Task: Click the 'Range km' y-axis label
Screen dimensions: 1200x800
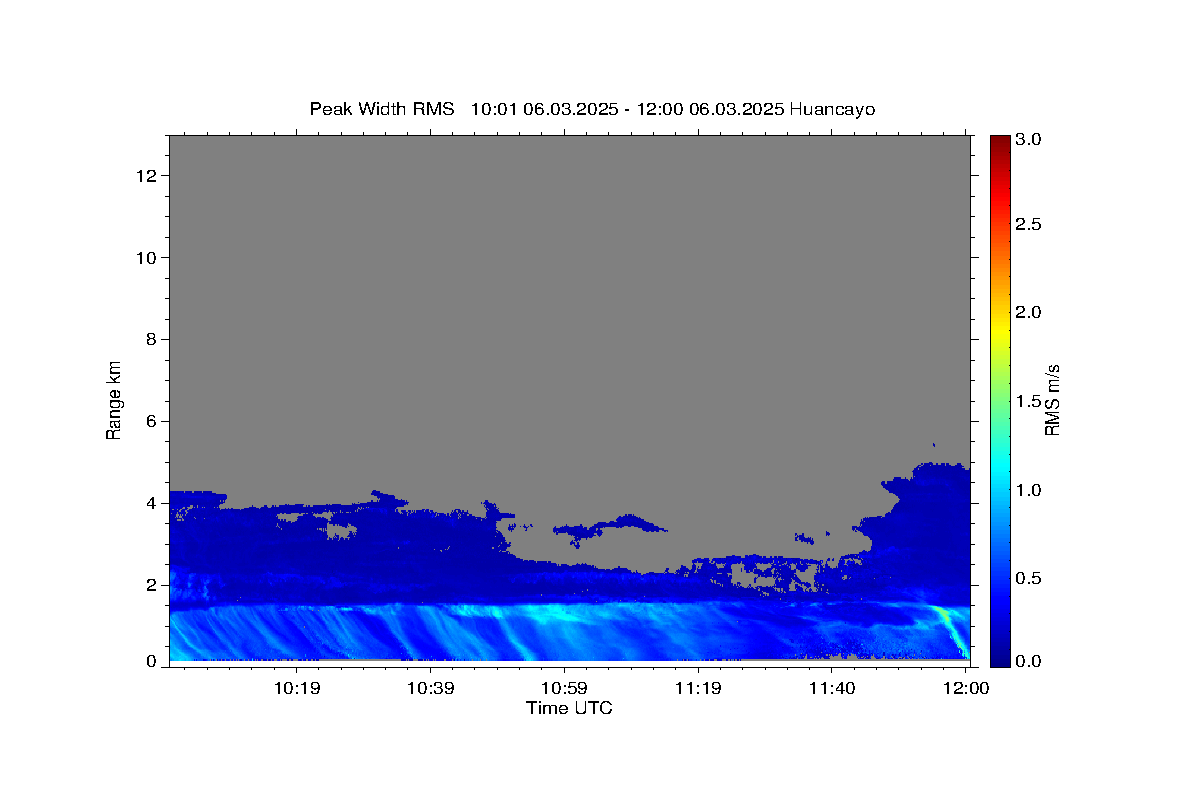Action: [115, 400]
